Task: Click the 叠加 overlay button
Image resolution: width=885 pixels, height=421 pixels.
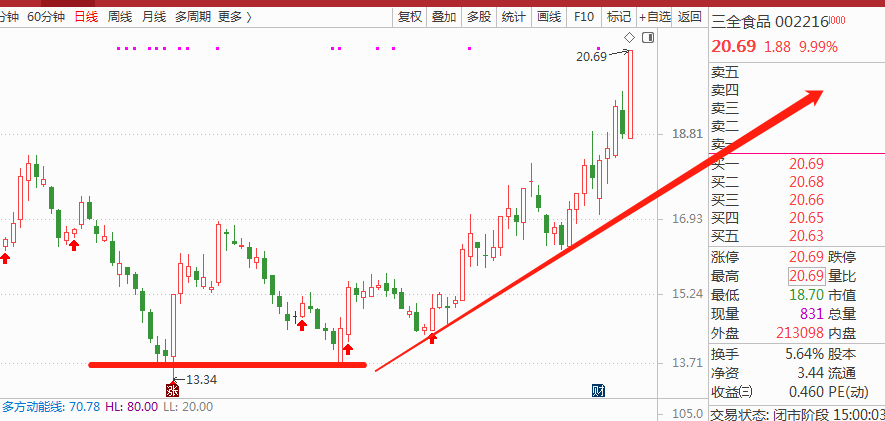Action: pos(444,17)
